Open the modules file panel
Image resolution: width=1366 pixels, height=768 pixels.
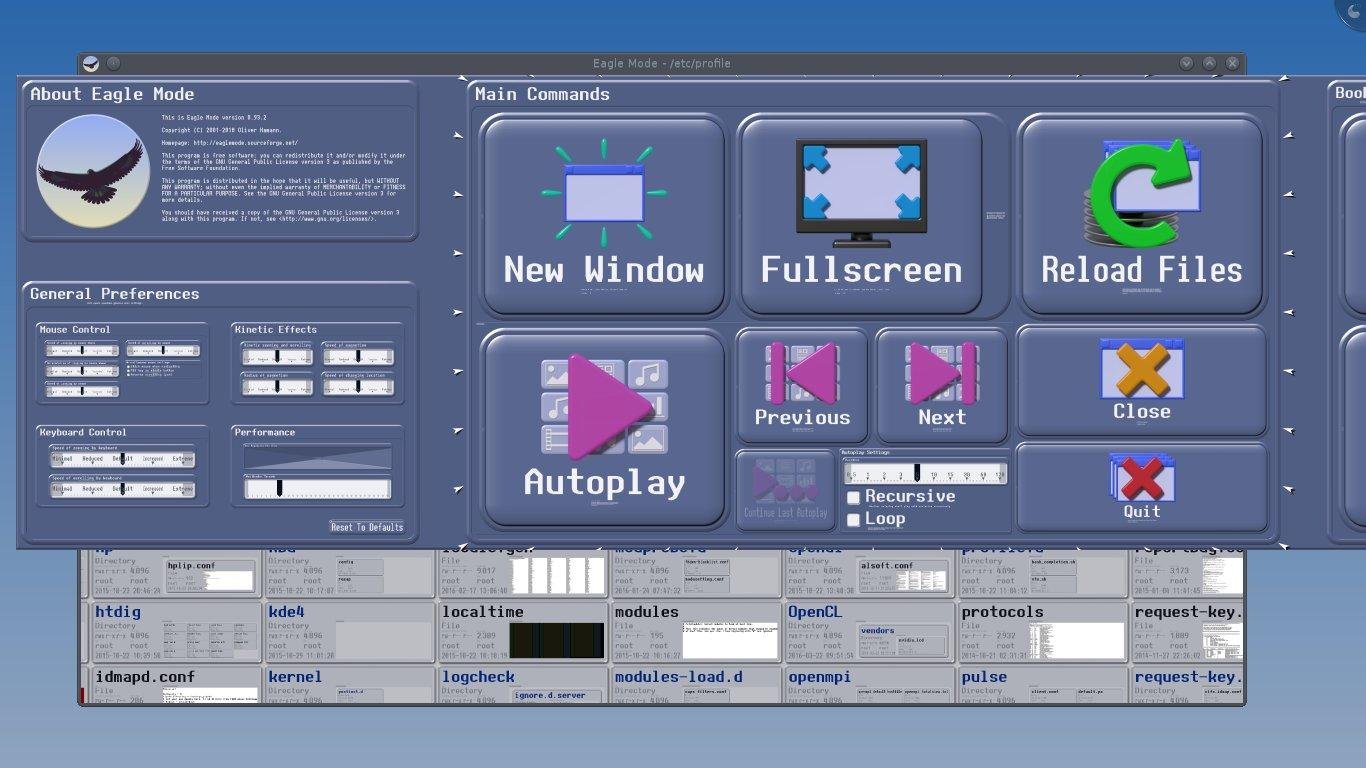696,632
